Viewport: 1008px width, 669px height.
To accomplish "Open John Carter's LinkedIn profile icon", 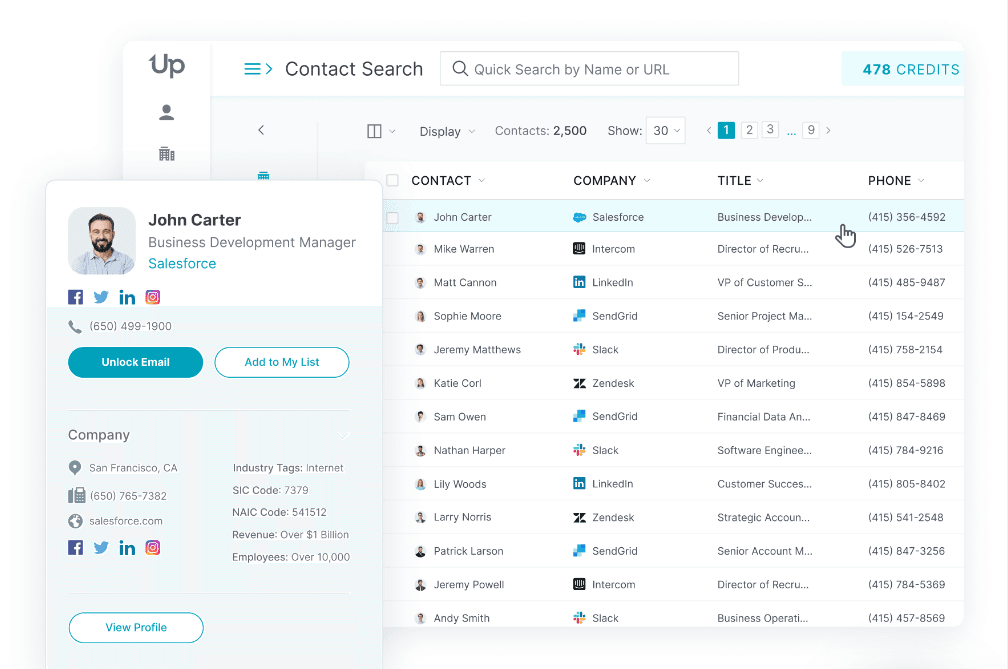I will click(x=127, y=297).
